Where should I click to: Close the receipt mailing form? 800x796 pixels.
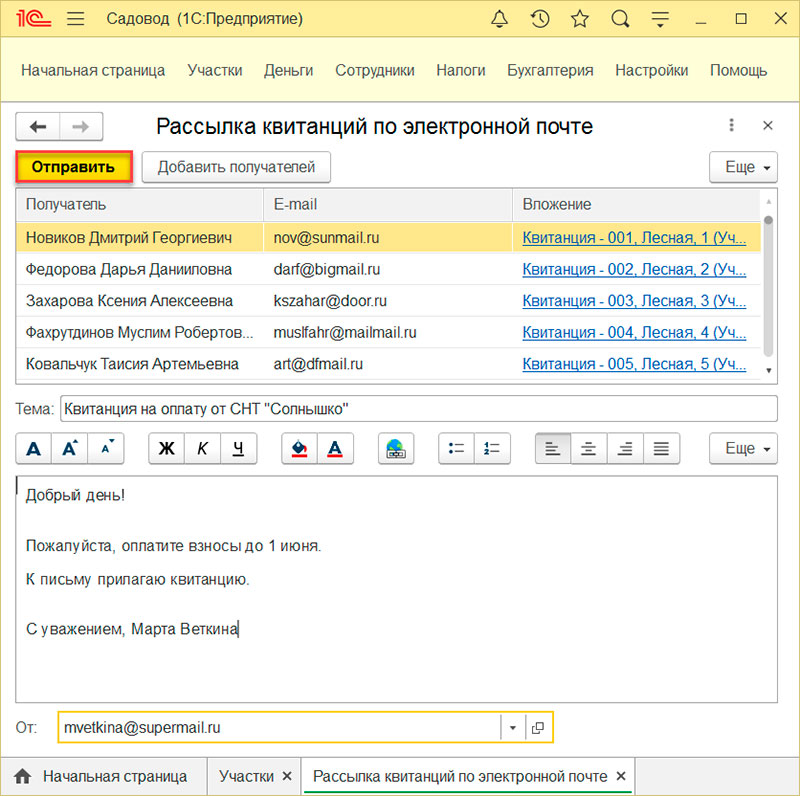pos(767,126)
